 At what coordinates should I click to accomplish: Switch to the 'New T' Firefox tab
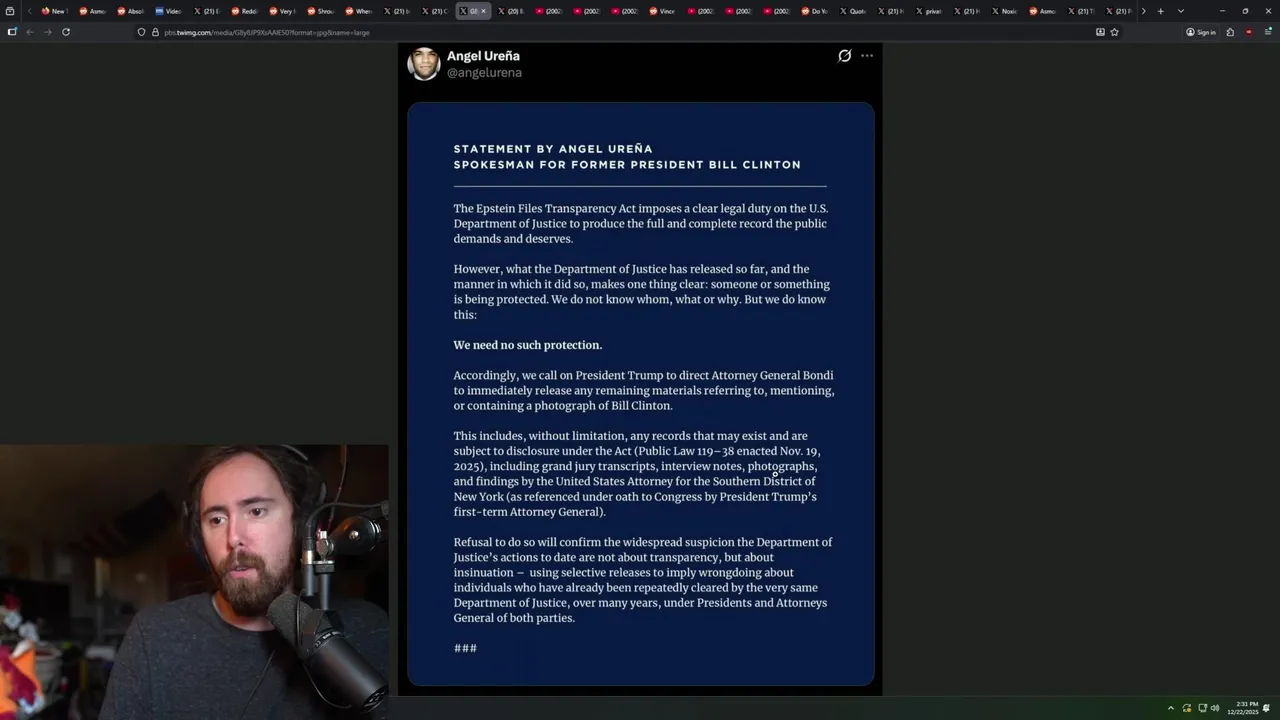(x=53, y=11)
